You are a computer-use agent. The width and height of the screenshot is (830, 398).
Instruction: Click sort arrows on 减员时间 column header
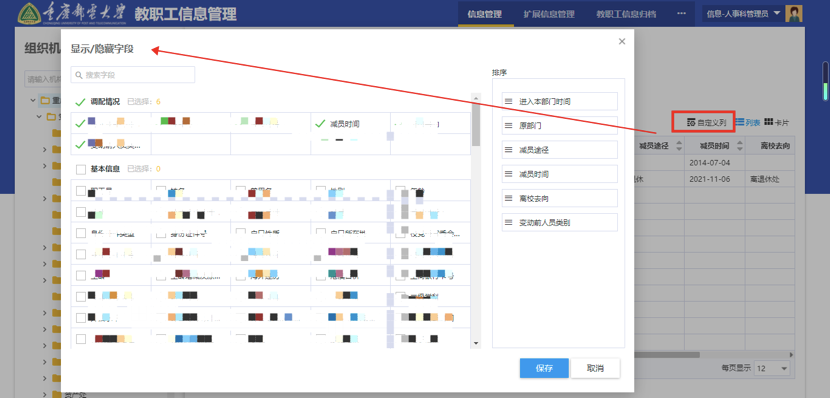point(740,146)
